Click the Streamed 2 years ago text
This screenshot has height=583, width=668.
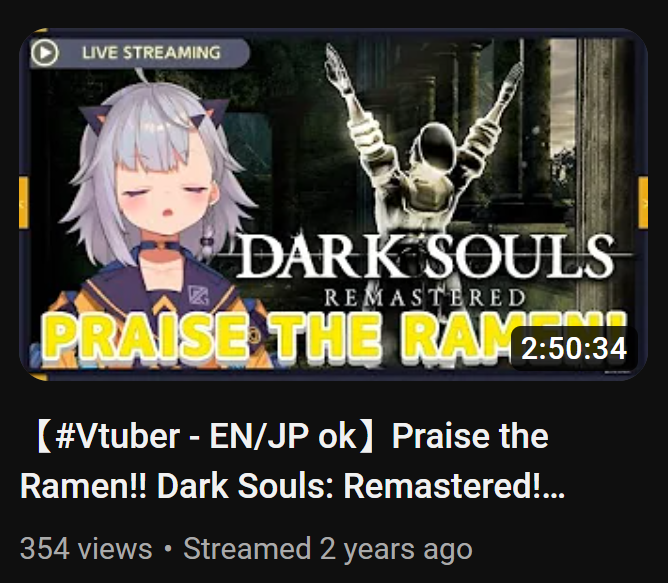328,548
